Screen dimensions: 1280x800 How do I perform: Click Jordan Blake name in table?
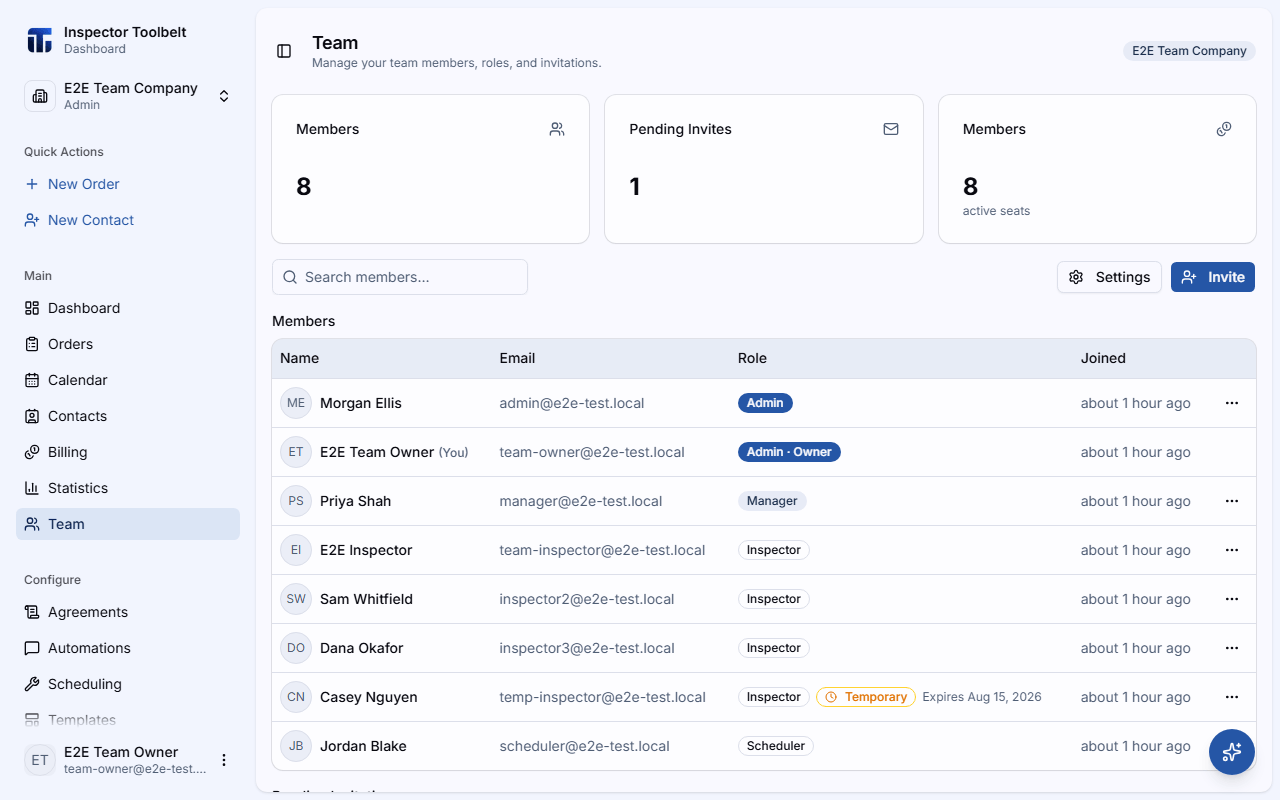363,746
